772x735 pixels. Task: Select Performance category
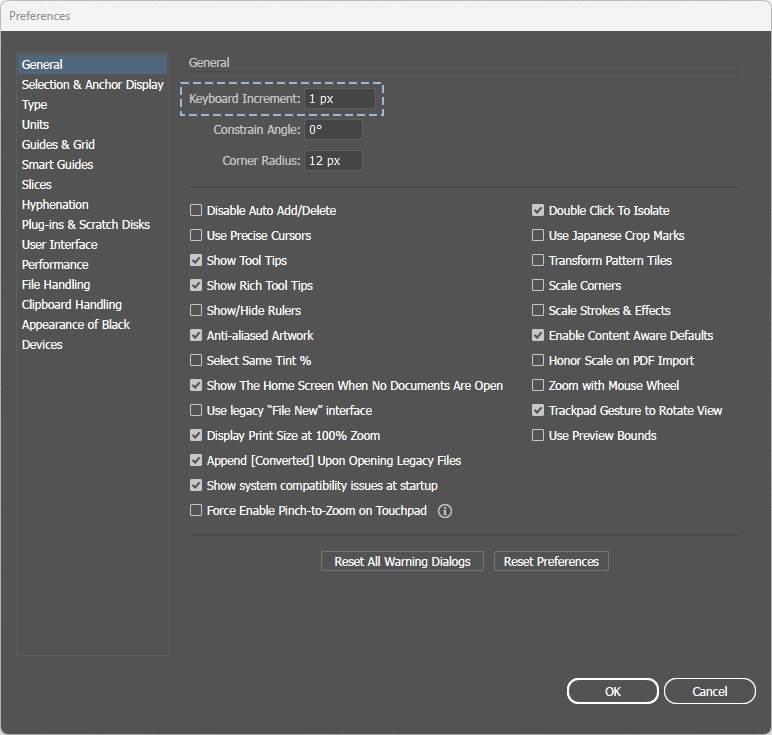click(93, 265)
